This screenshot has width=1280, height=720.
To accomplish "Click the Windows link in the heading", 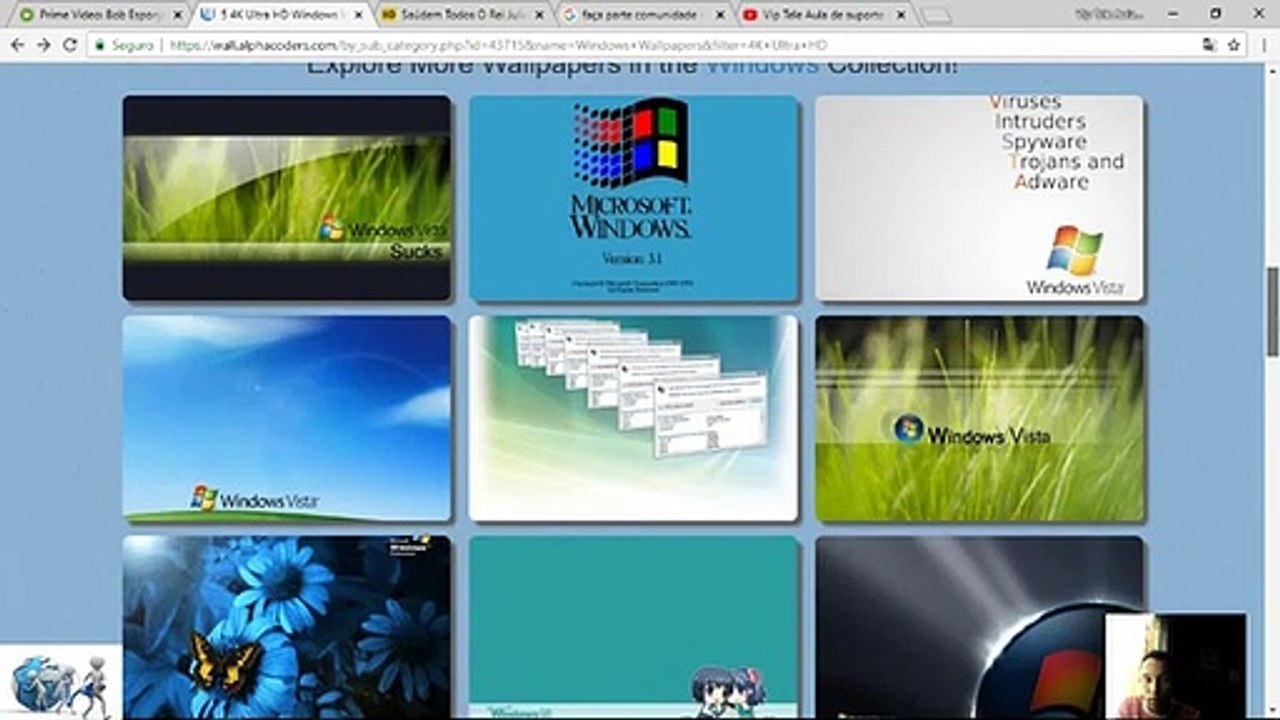I will click(762, 66).
